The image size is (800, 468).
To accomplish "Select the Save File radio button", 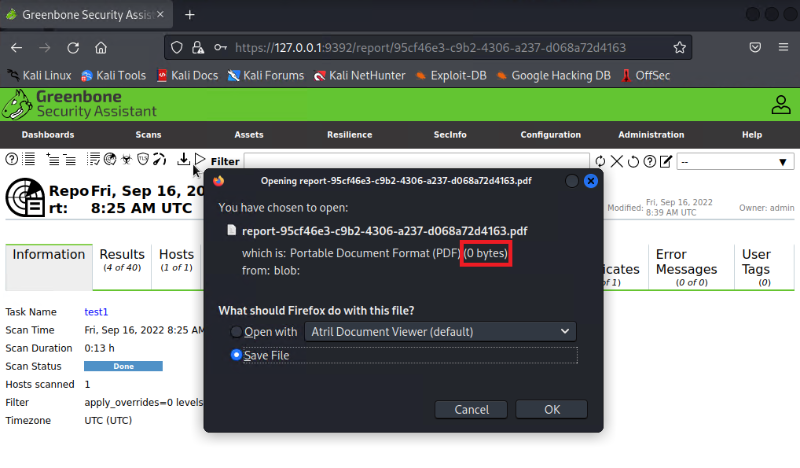I will [236, 355].
